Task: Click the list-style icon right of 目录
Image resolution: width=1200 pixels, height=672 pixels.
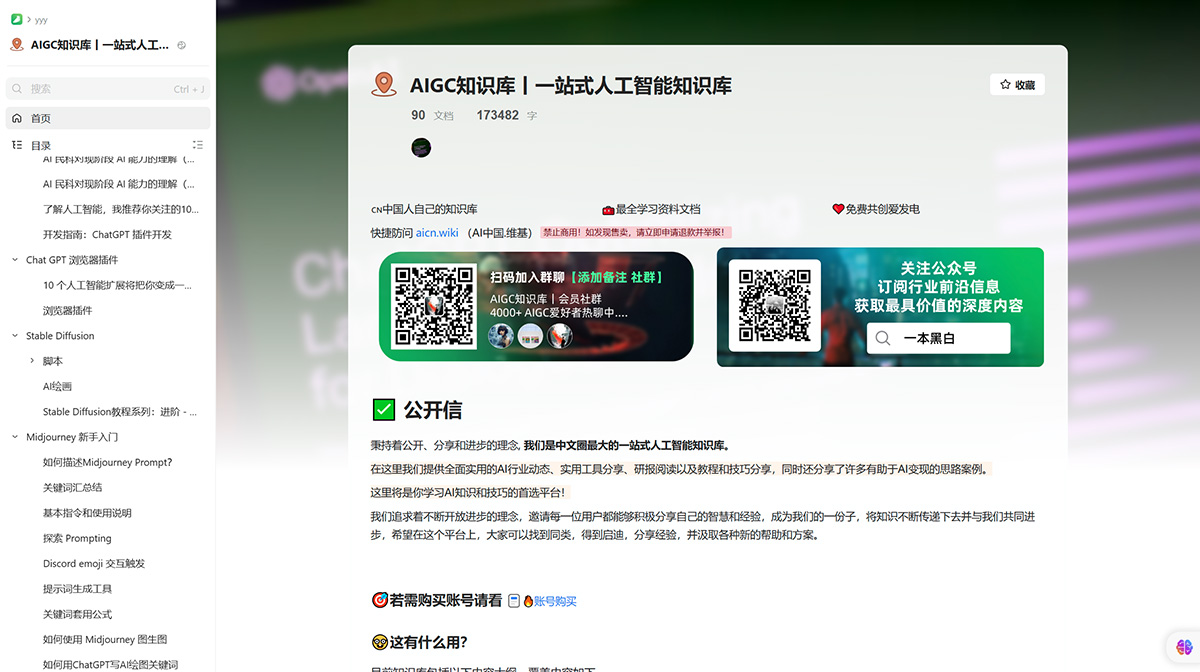Action: click(198, 145)
